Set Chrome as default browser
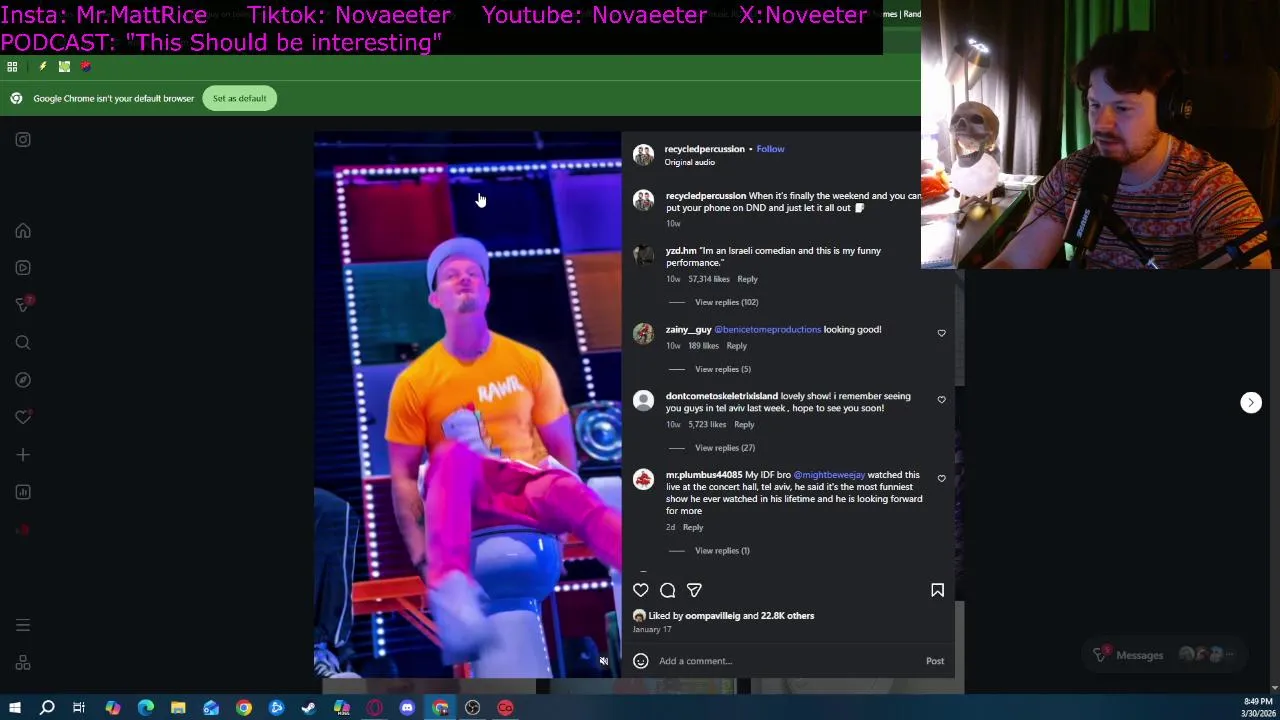Viewport: 1280px width, 720px height. tap(240, 98)
